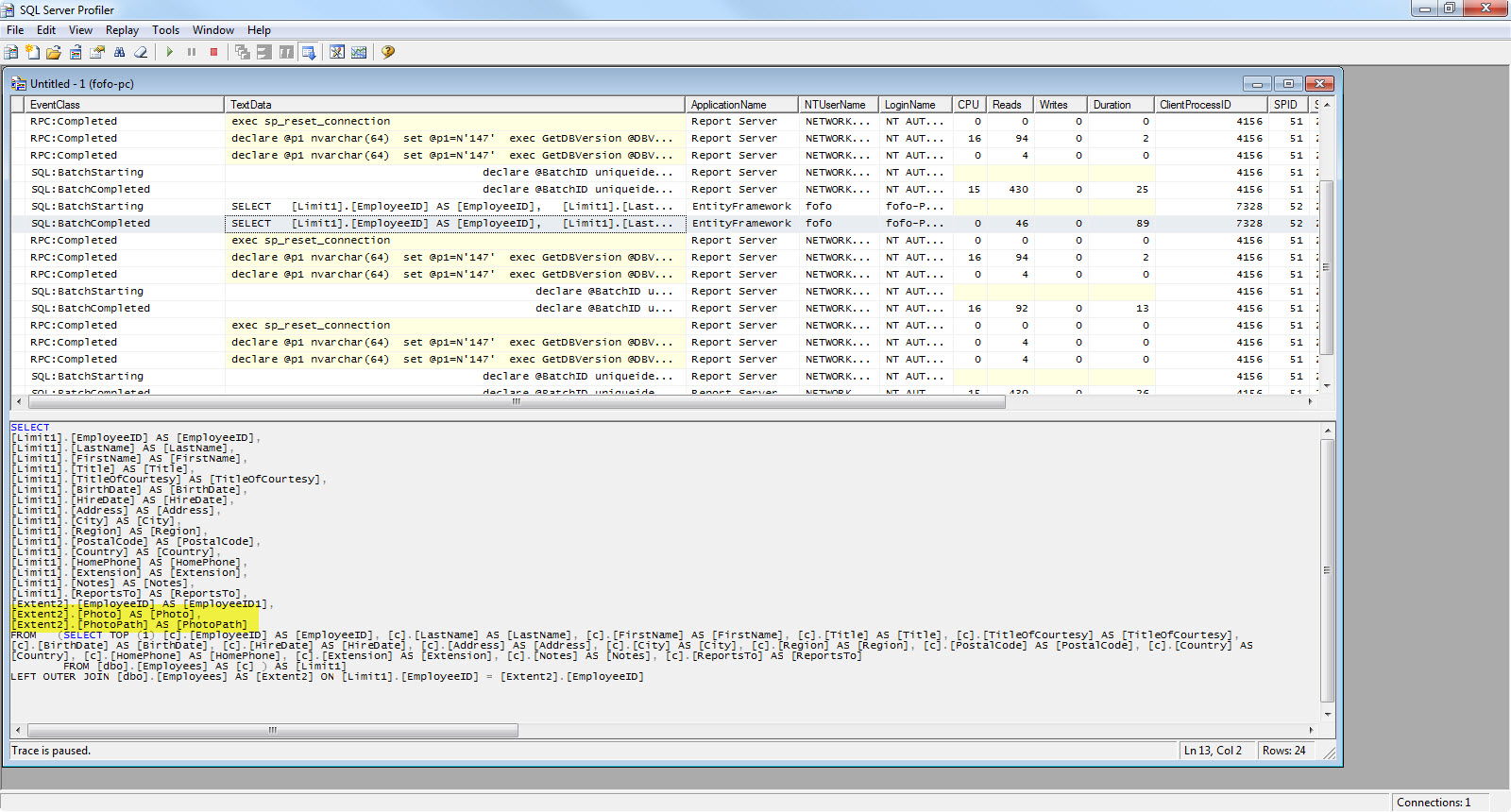Viewport: 1511px width, 812px height.
Task: Click the query text pane scroll down arrow
Action: (x=1328, y=715)
